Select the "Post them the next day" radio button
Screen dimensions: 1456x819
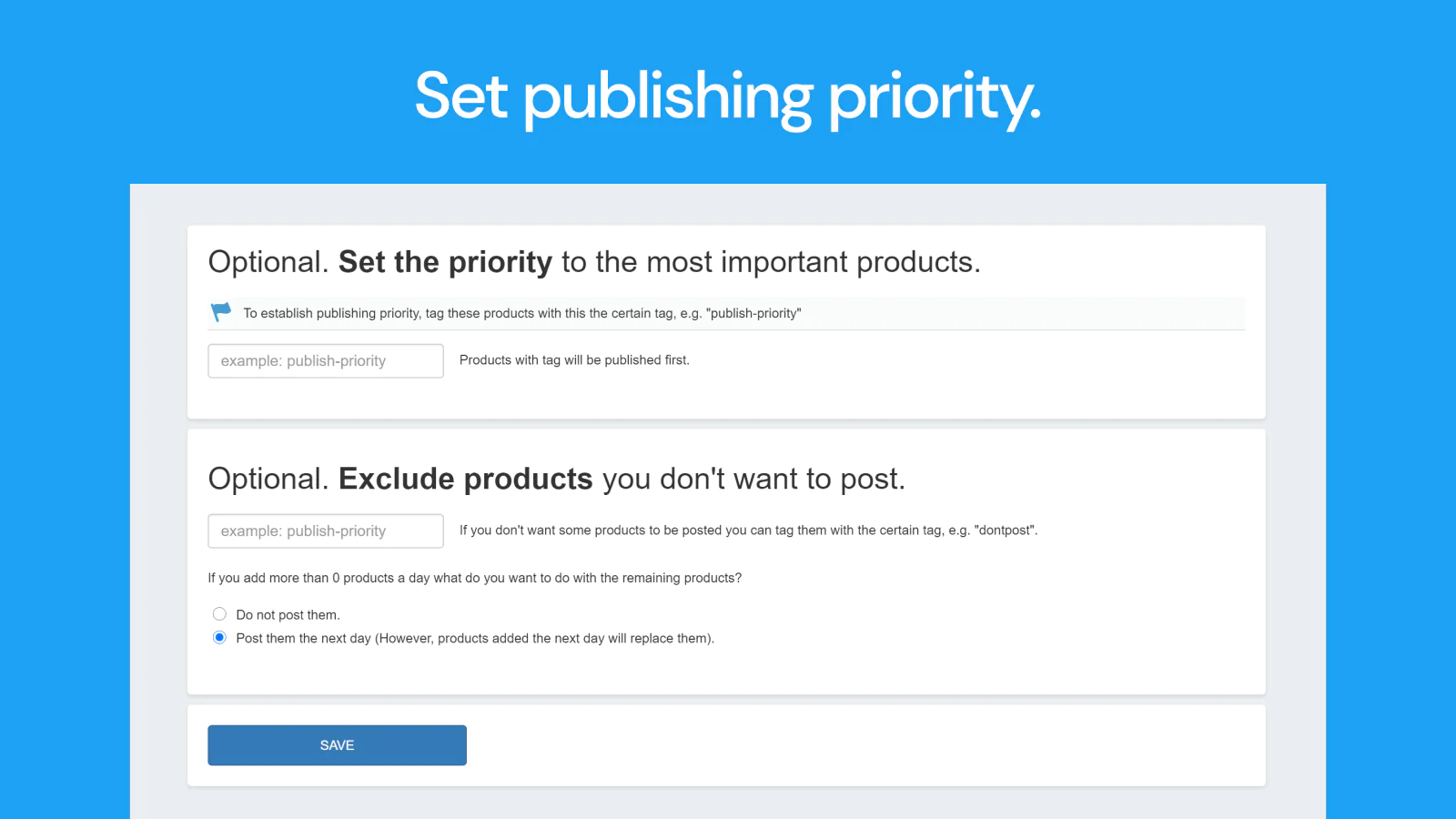(219, 638)
